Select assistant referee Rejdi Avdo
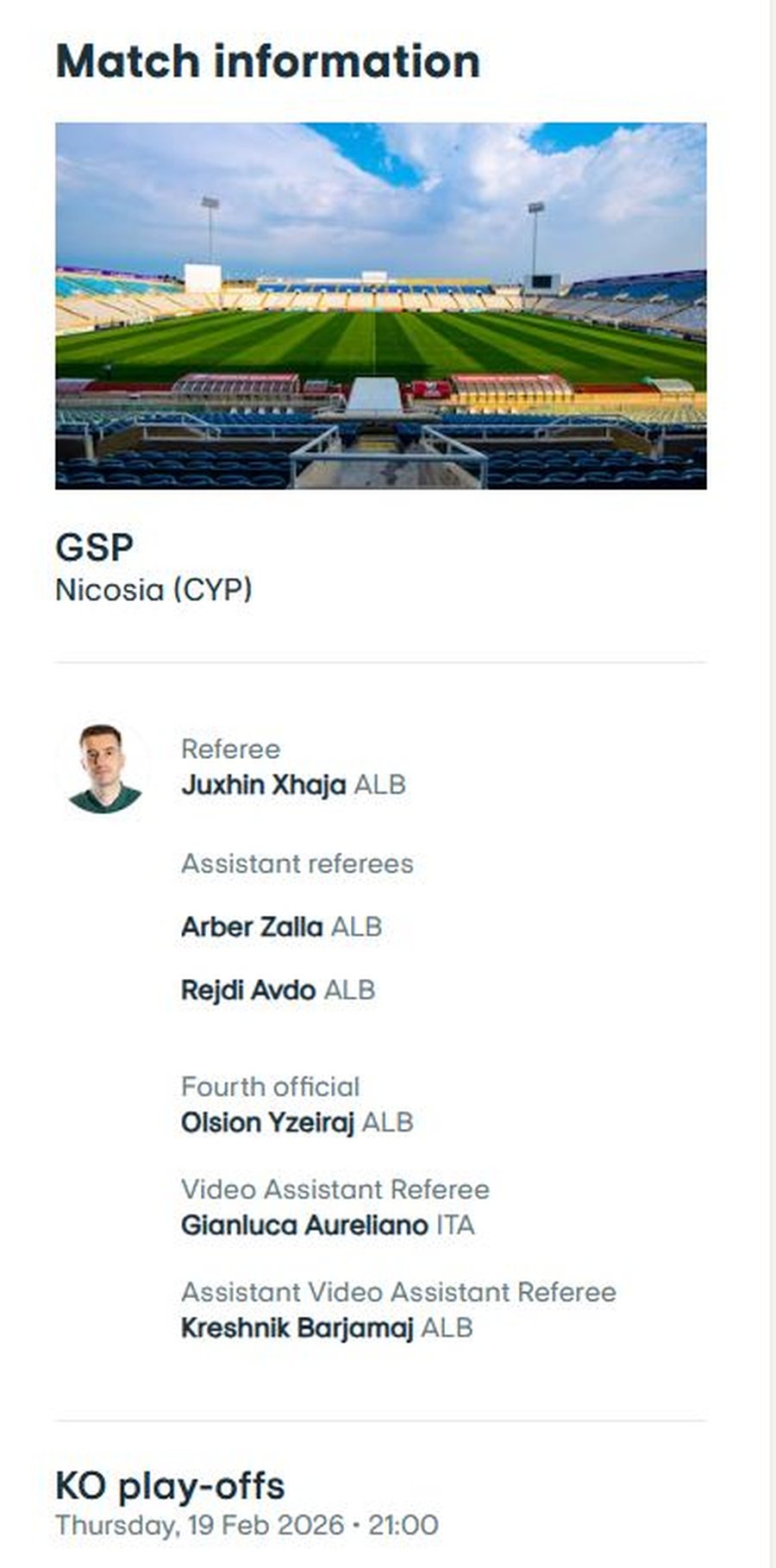Image resolution: width=776 pixels, height=1568 pixels. [x=247, y=990]
